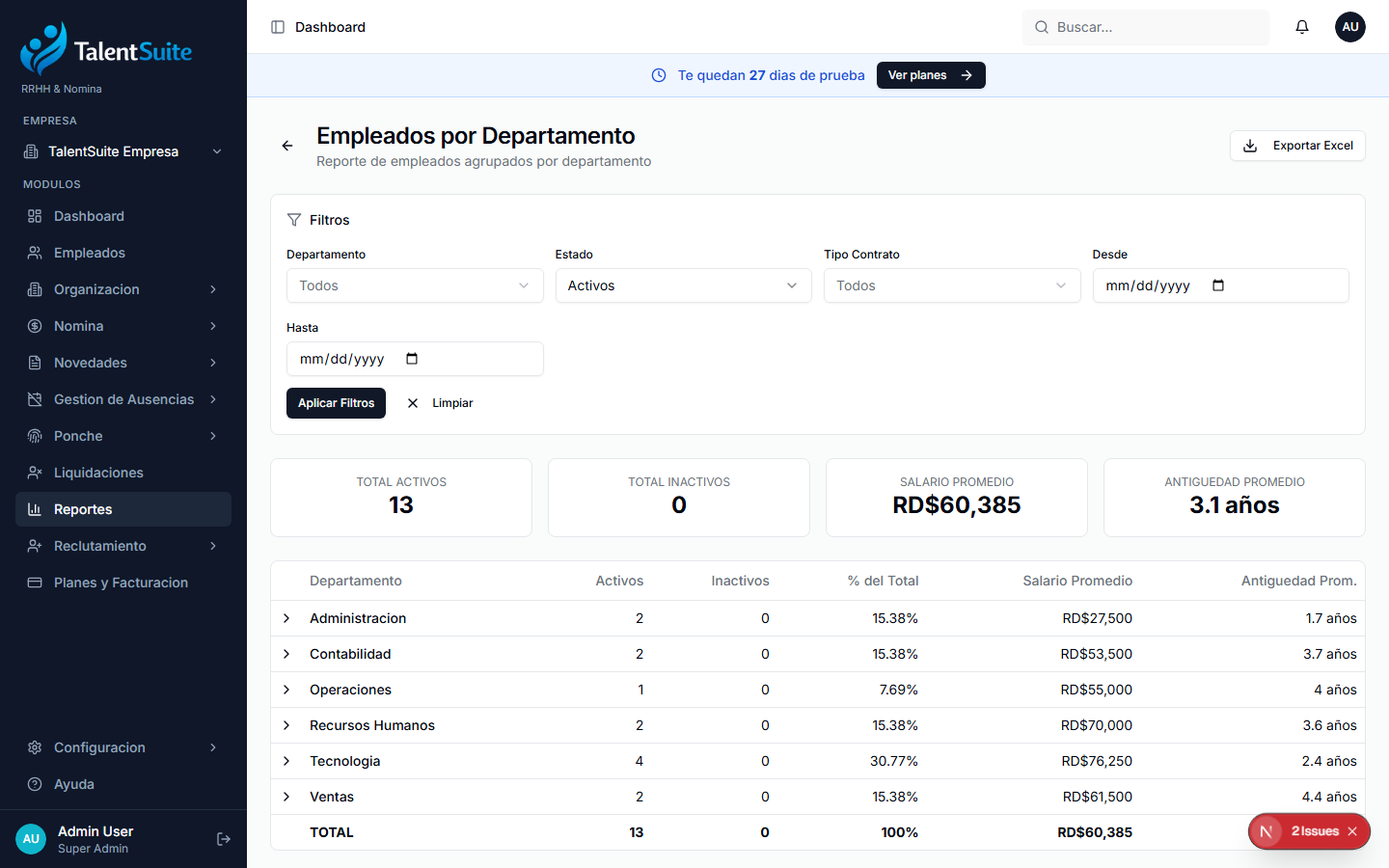Open Ayuda in the sidebar
Image resolution: width=1389 pixels, height=868 pixels.
(x=123, y=784)
